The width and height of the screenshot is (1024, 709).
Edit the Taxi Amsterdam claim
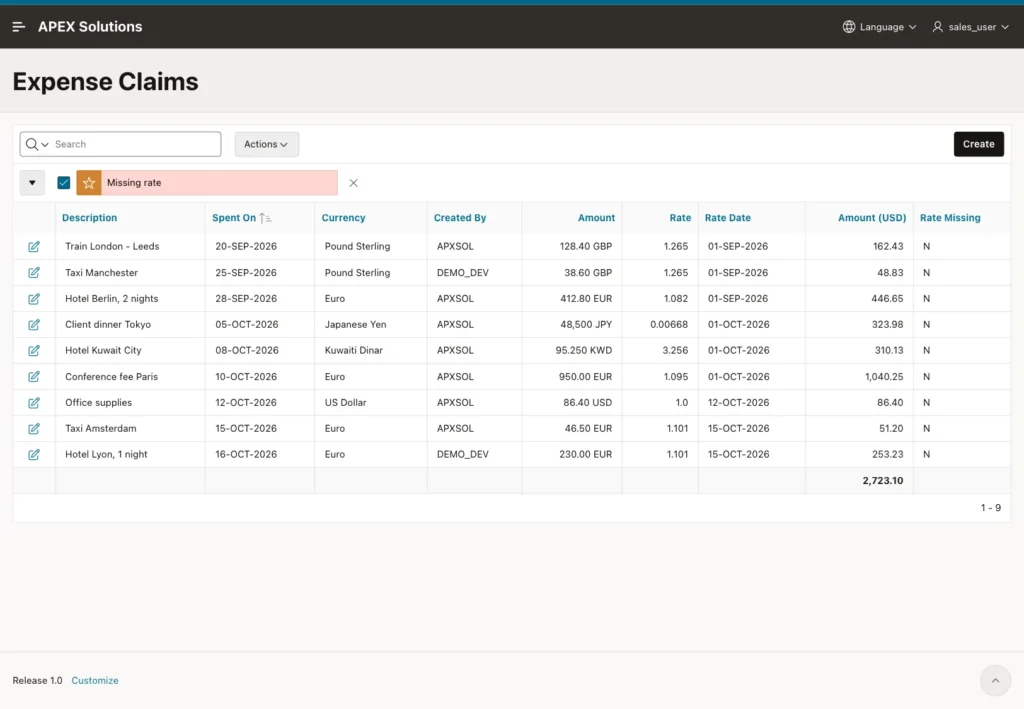[x=34, y=429]
